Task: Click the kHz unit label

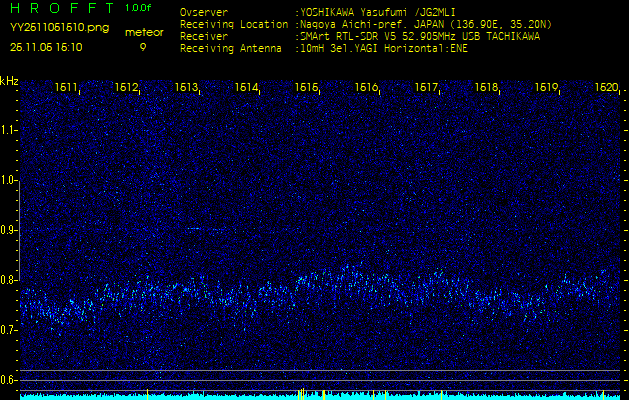Action: (9, 80)
